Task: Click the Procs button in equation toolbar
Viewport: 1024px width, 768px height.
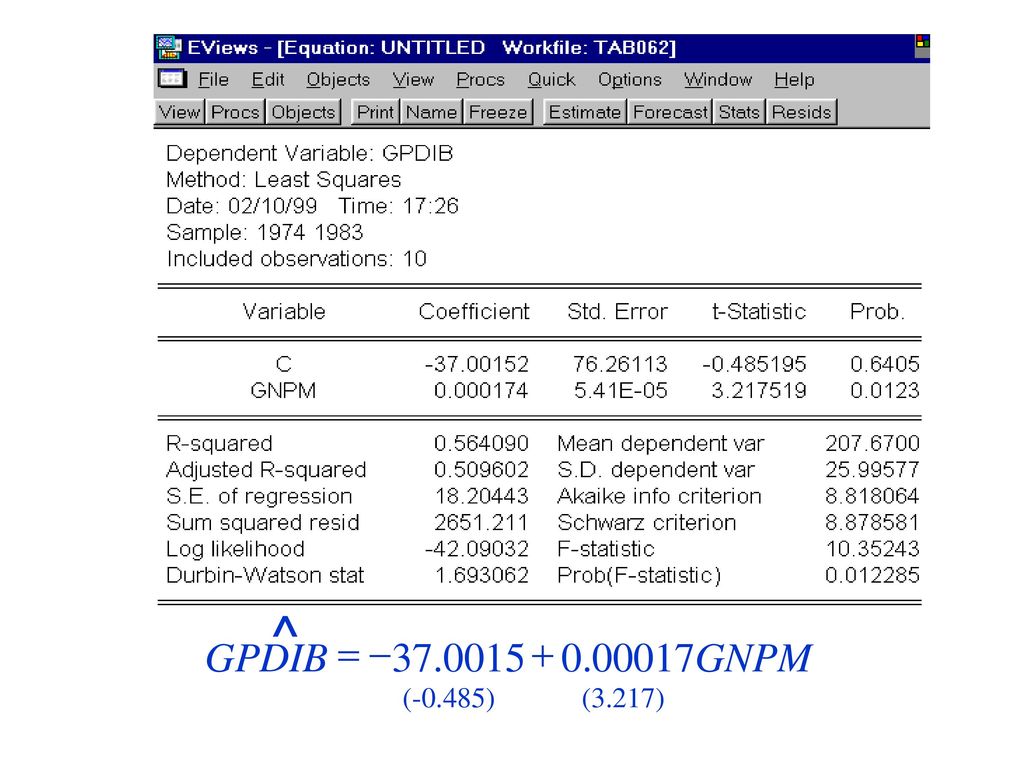Action: click(235, 112)
